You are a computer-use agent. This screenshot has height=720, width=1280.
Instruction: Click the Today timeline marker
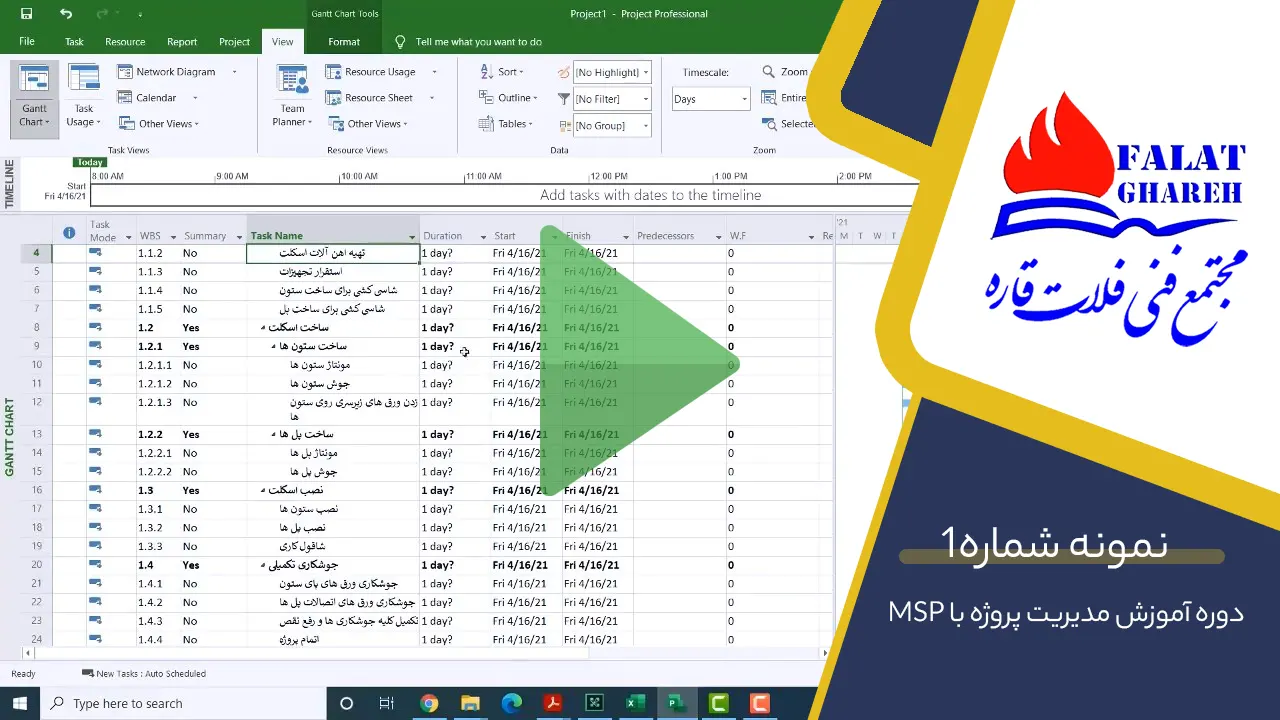[90, 162]
